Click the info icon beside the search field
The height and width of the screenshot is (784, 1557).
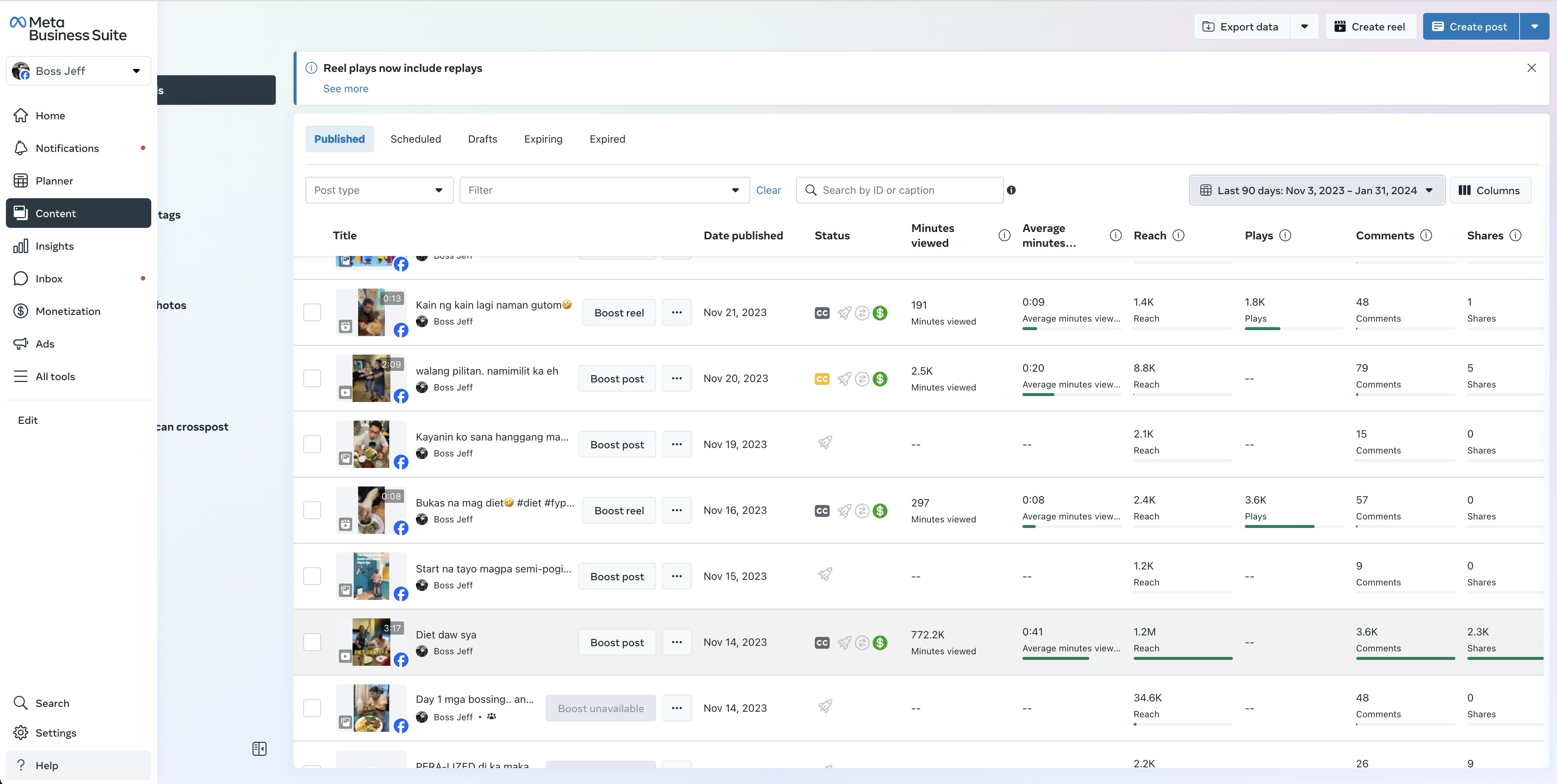click(x=1011, y=190)
